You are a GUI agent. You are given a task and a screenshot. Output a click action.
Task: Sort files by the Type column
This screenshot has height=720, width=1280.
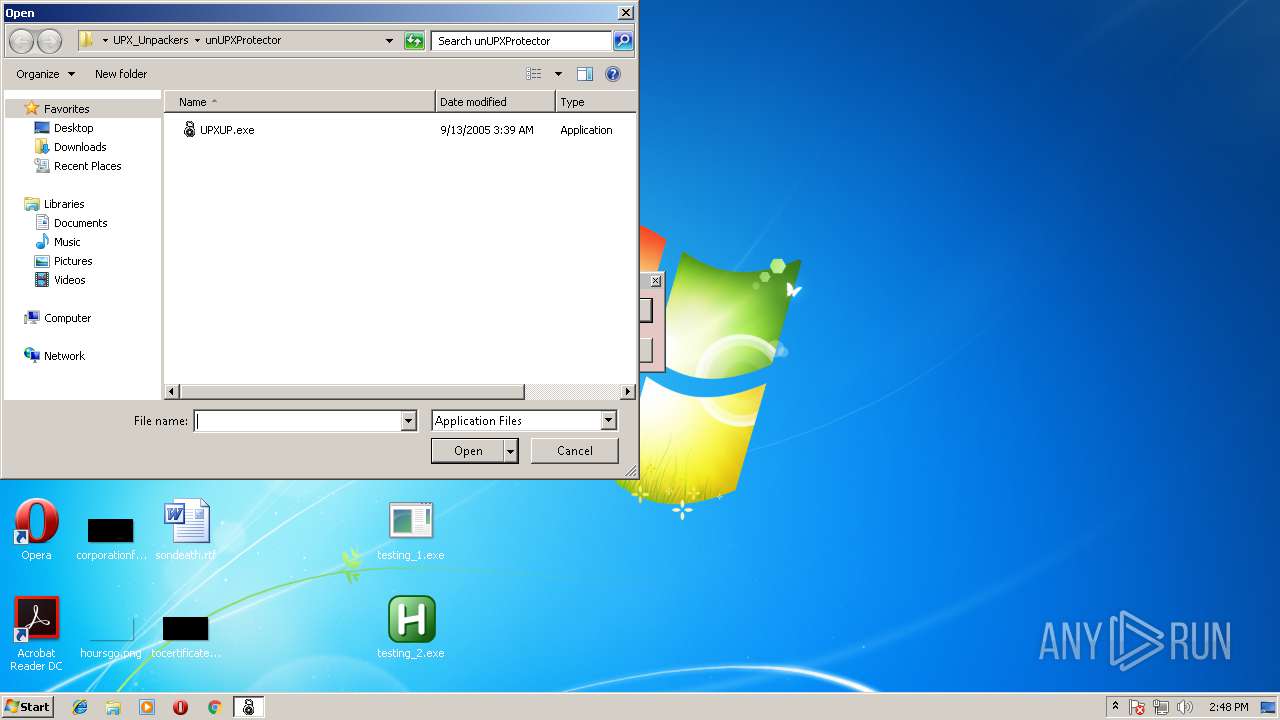pyautogui.click(x=595, y=102)
